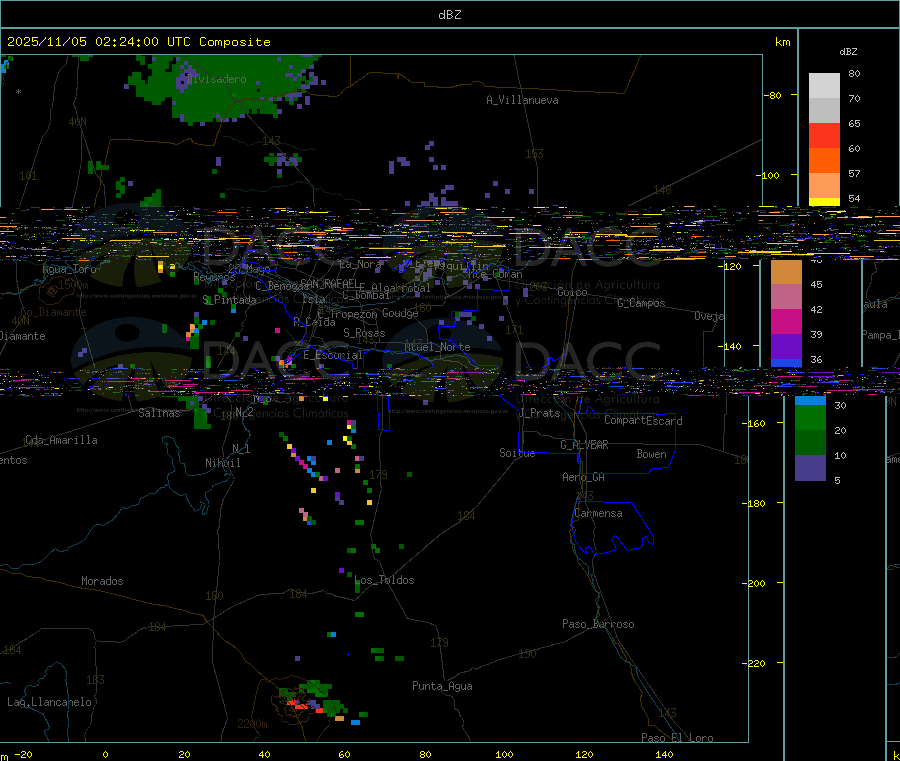Click the S_Rosas place label

point(364,333)
